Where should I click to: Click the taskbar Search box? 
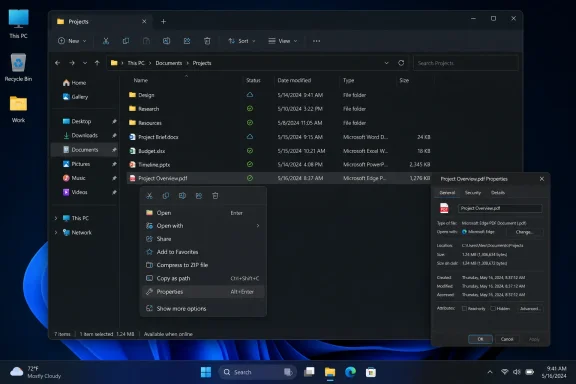256,372
